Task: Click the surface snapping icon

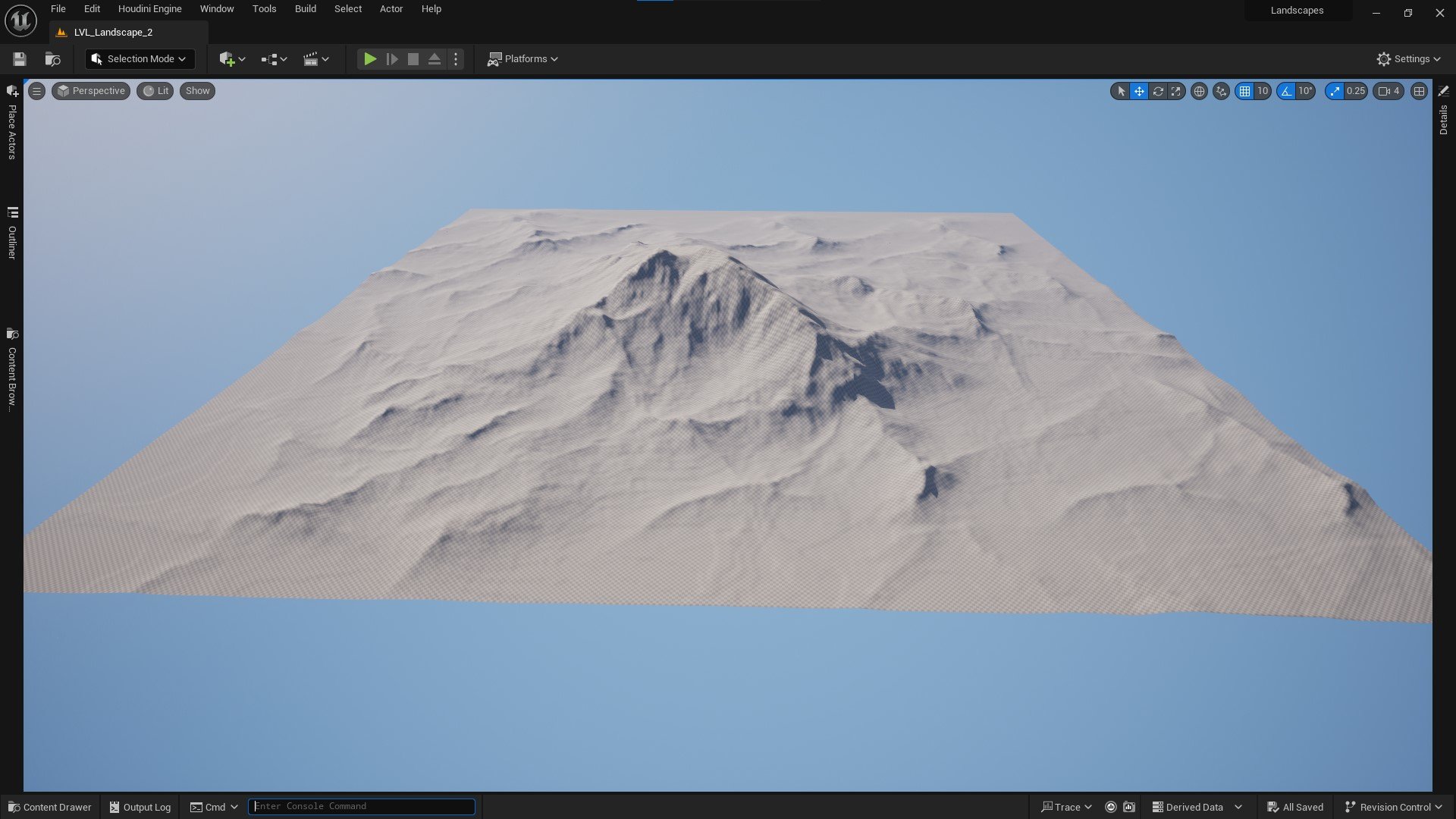Action: tap(1221, 91)
